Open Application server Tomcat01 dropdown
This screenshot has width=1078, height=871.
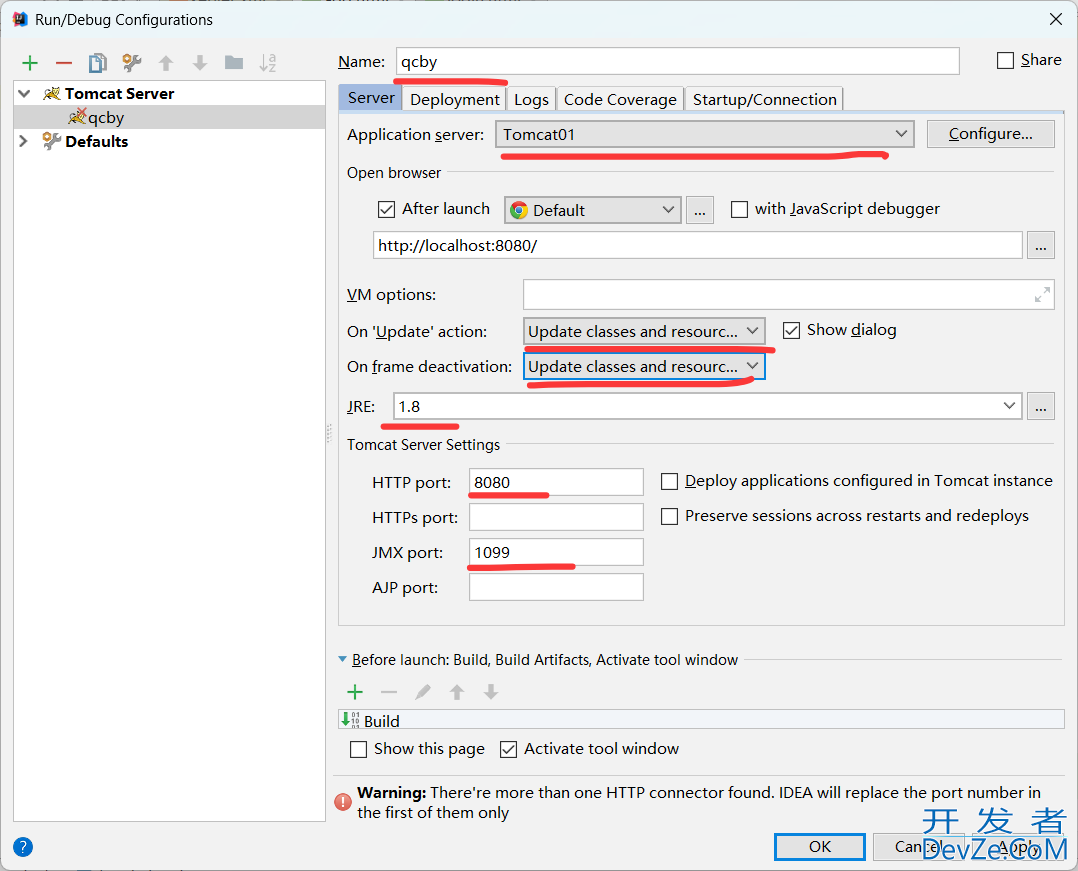[x=705, y=134]
